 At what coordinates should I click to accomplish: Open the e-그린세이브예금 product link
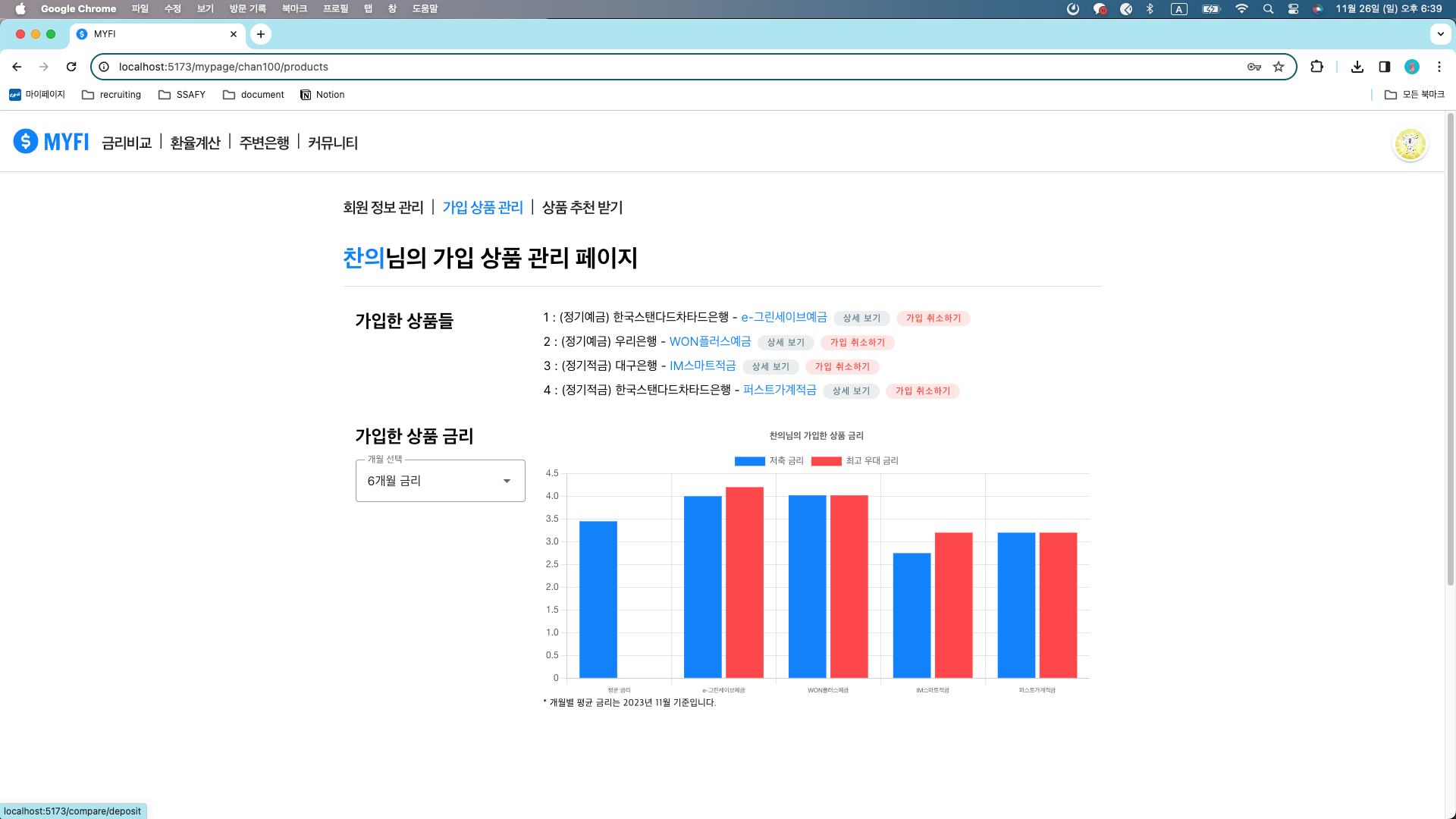coord(784,317)
